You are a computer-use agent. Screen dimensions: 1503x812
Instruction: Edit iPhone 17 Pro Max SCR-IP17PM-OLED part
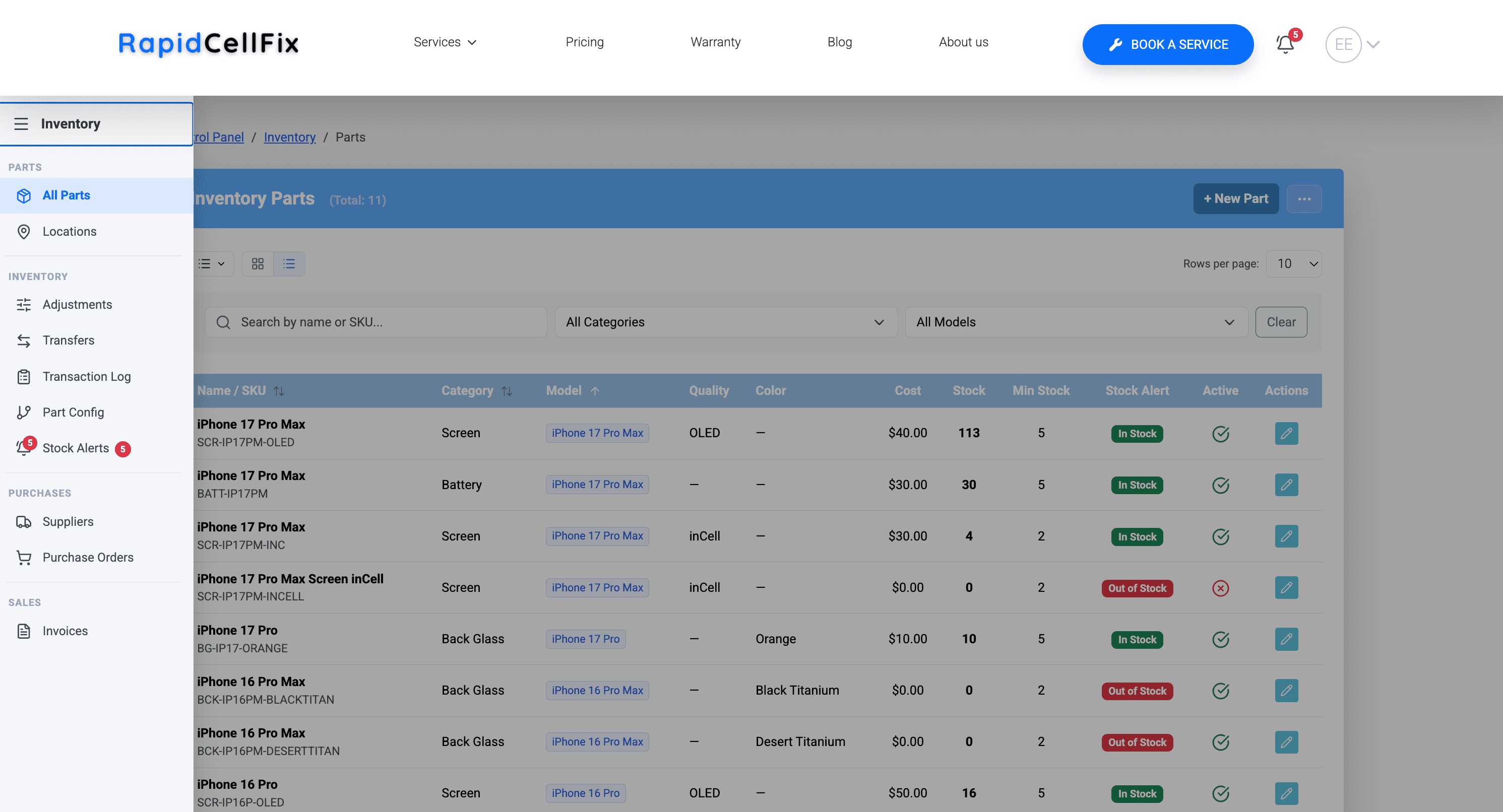(x=1286, y=434)
